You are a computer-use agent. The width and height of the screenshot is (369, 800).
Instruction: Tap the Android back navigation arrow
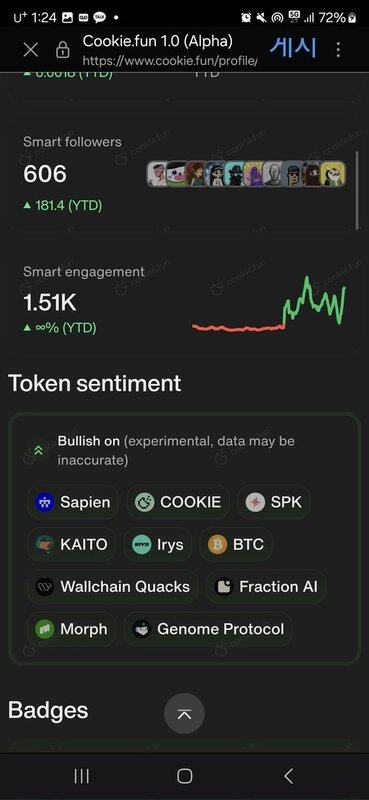pyautogui.click(x=288, y=776)
